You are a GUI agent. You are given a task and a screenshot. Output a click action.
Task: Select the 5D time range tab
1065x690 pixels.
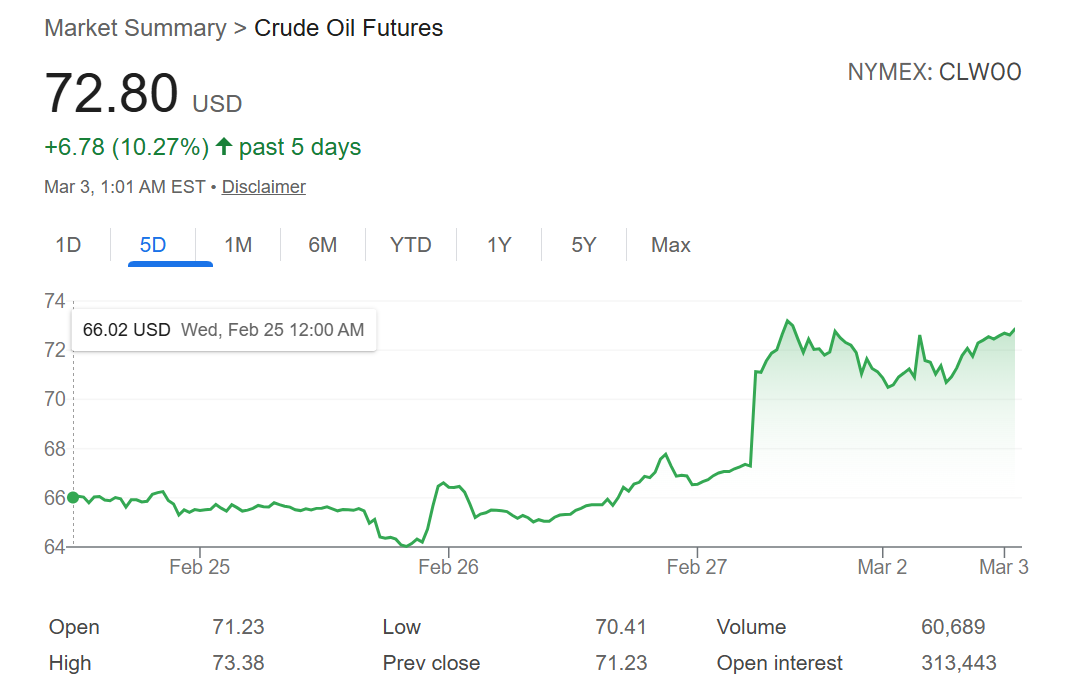click(153, 245)
